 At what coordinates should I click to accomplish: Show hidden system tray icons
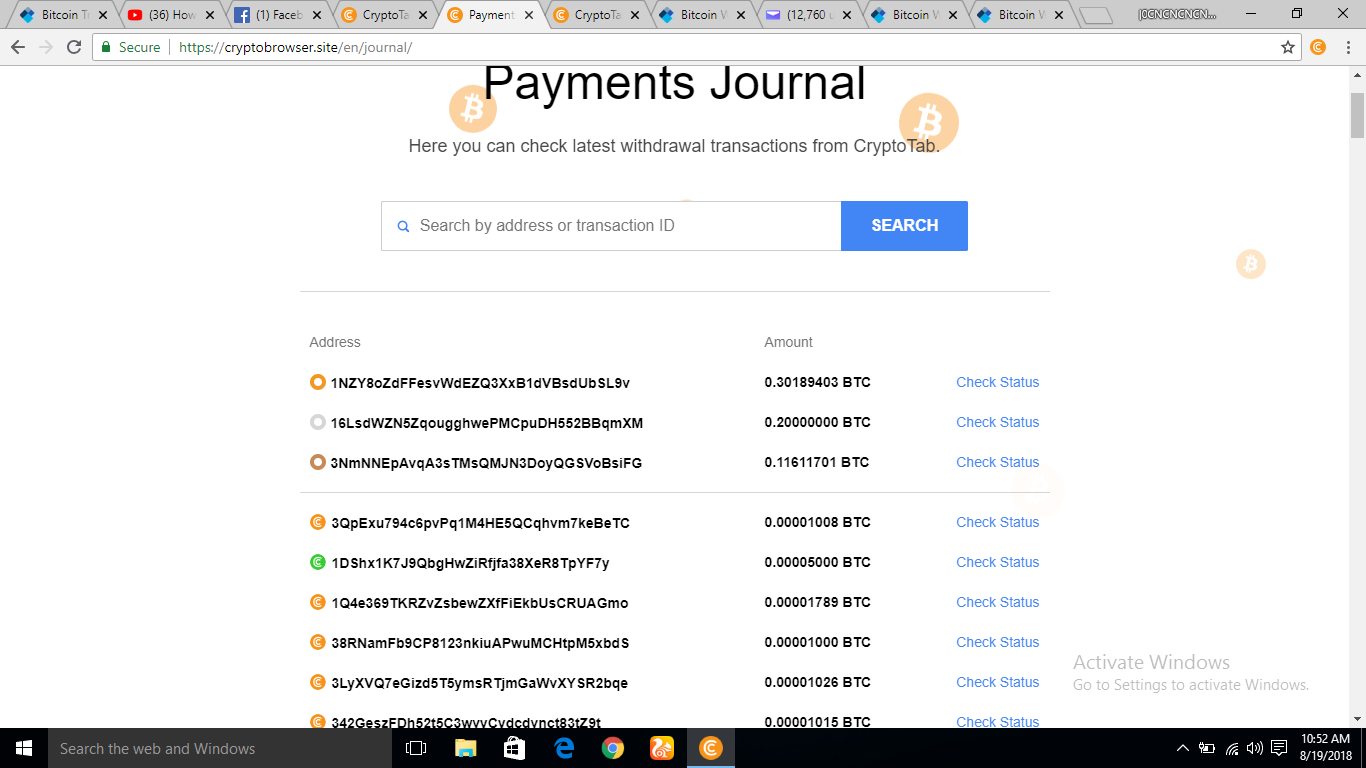point(1183,748)
